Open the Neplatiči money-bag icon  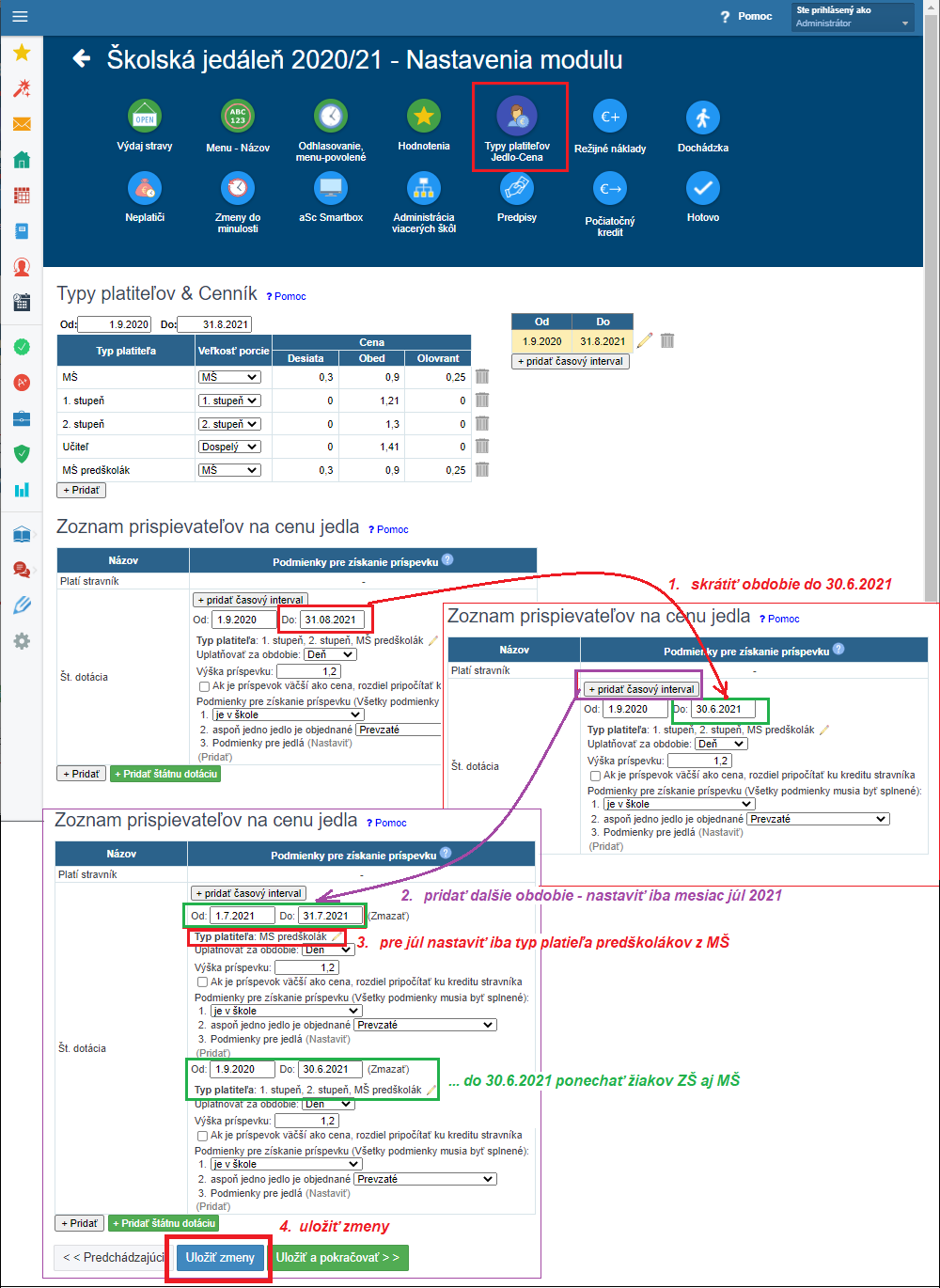[x=145, y=188]
